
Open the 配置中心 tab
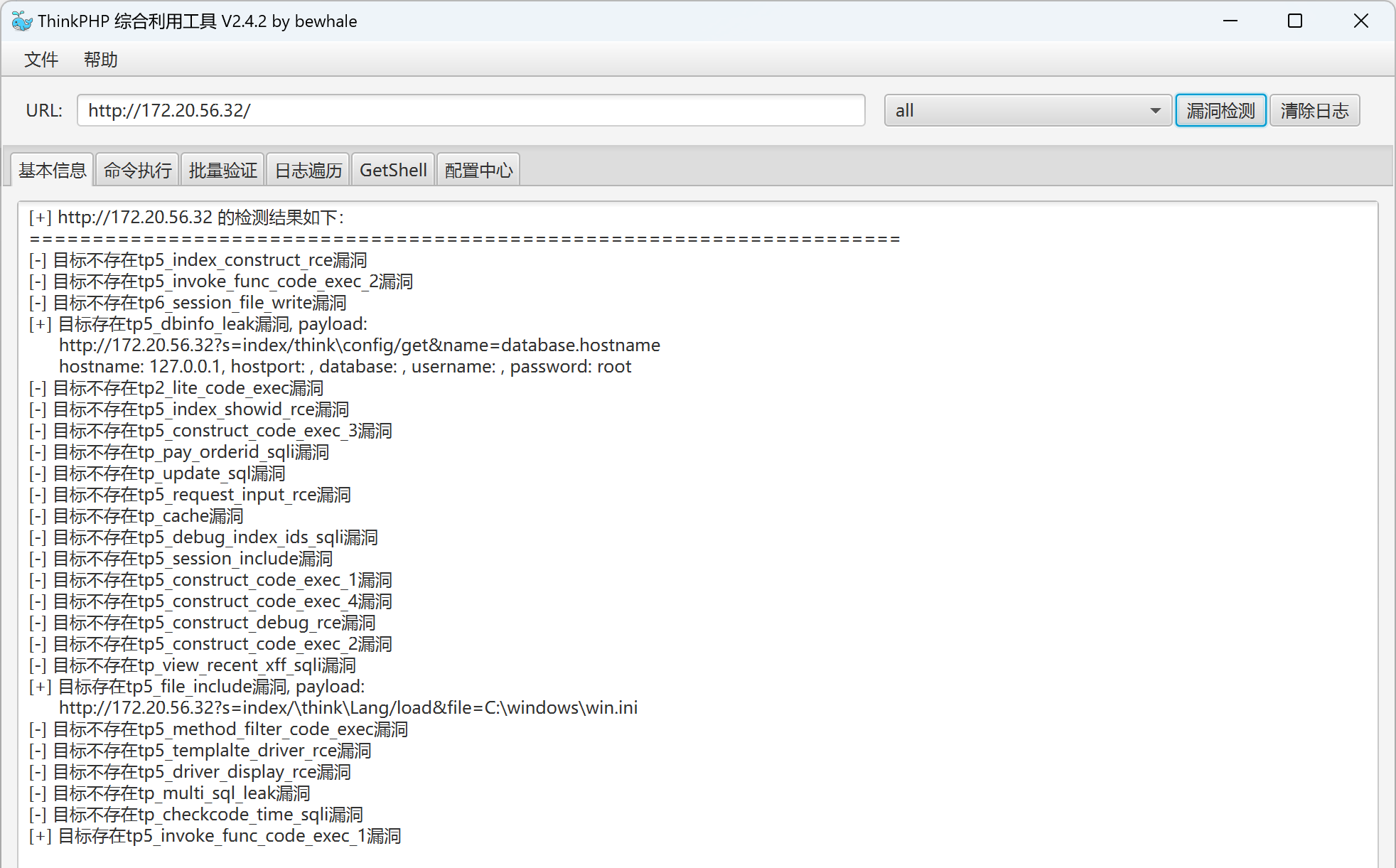coord(478,171)
